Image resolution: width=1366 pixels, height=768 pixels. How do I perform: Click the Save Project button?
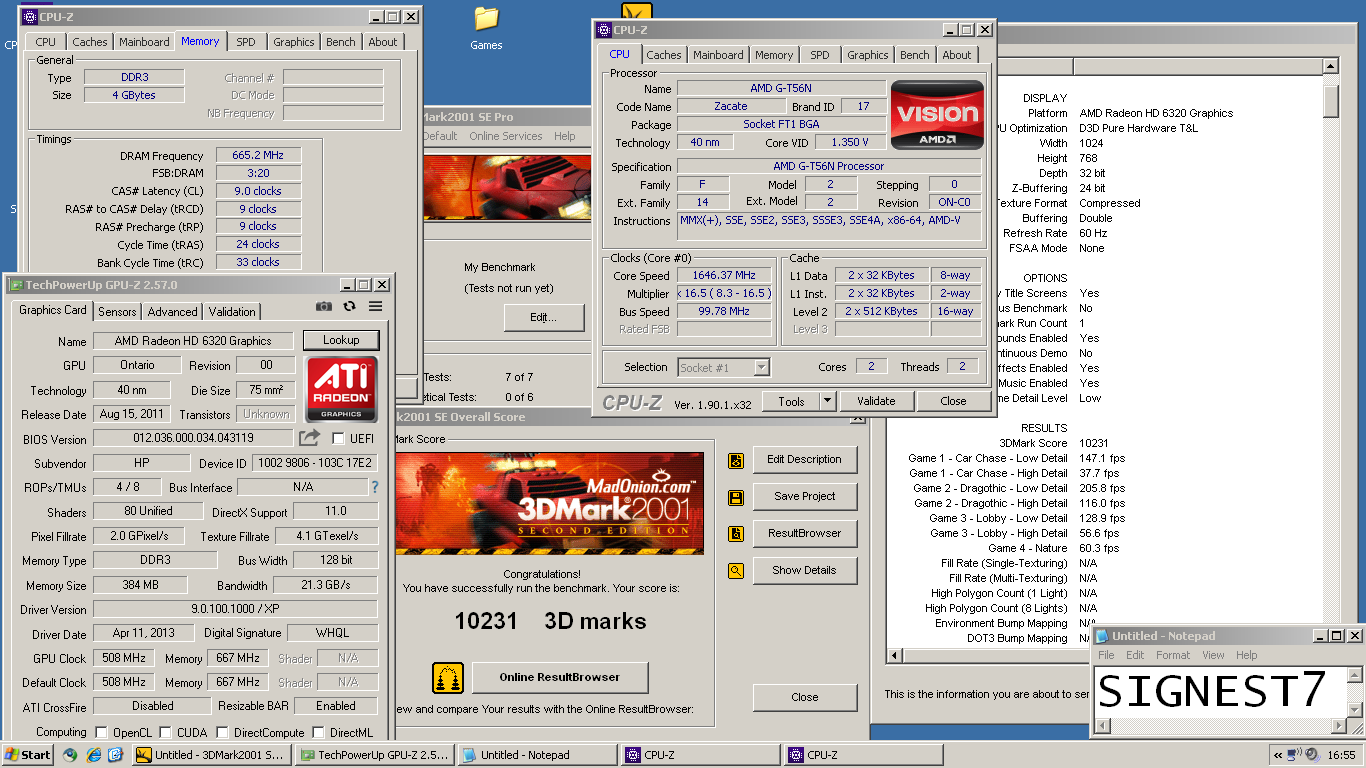(x=804, y=497)
